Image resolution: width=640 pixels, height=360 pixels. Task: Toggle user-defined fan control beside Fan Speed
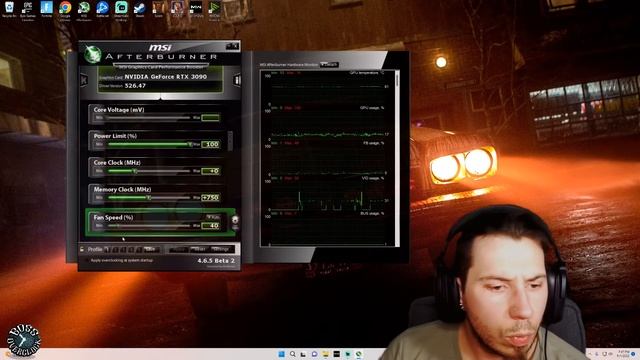click(235, 220)
